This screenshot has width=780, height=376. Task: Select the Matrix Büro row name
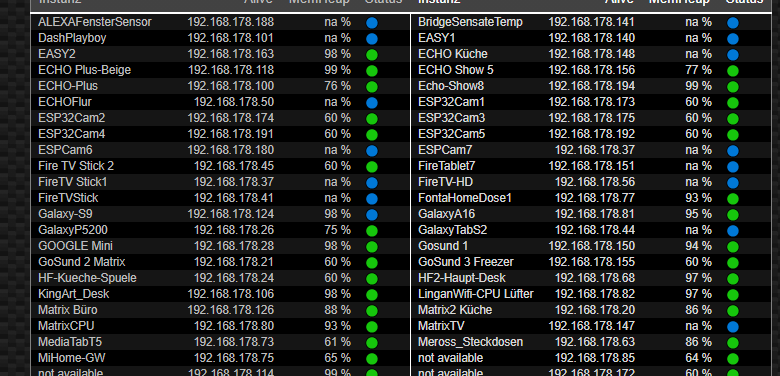click(x=68, y=310)
